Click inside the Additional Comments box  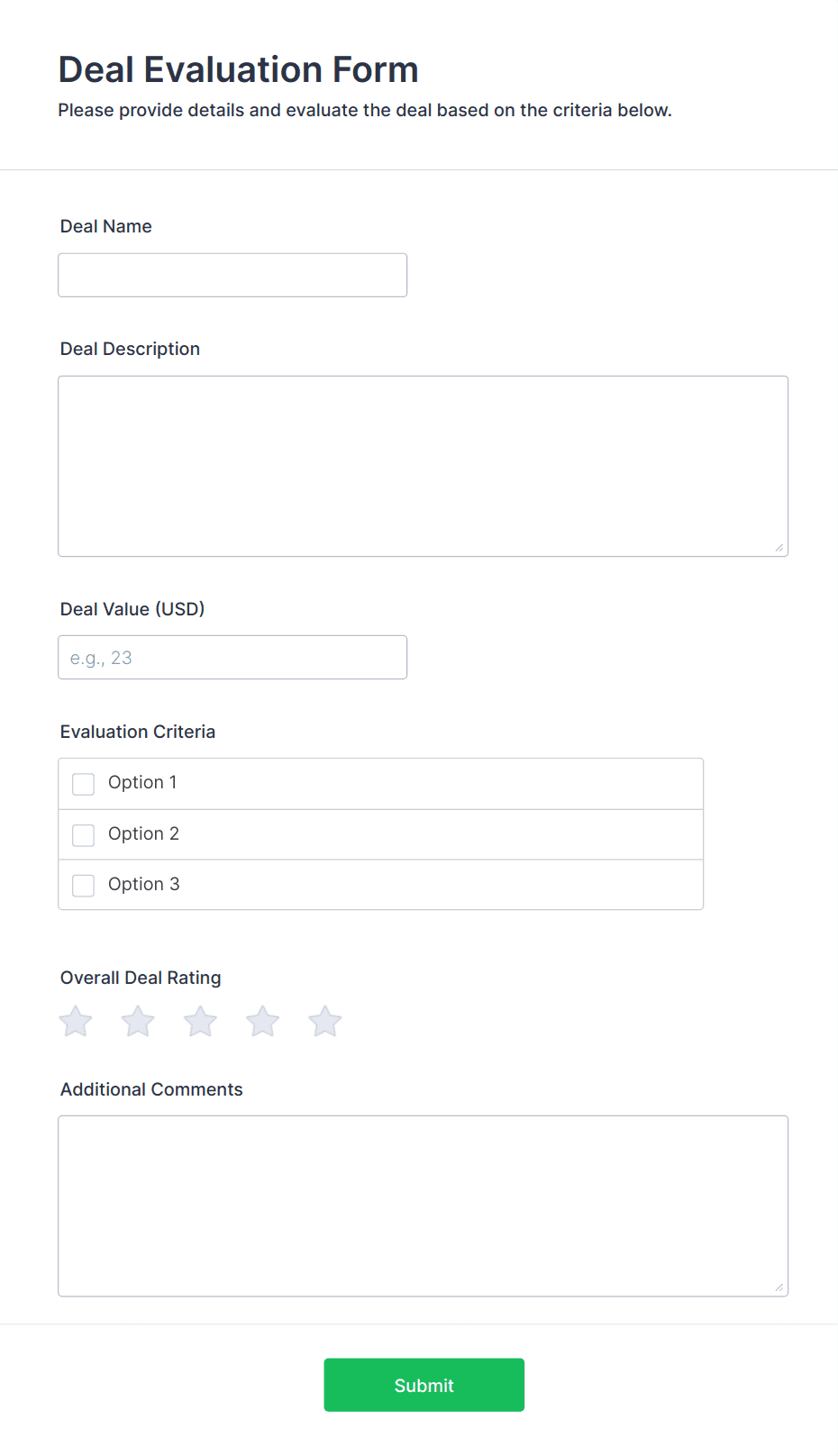click(x=423, y=1206)
